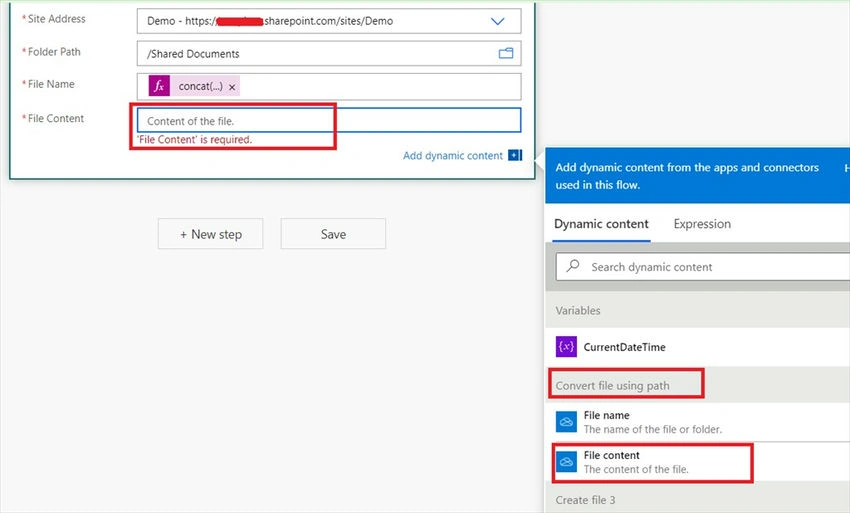Image resolution: width=850 pixels, height=513 pixels.
Task: Click the Save button
Action: point(333,234)
